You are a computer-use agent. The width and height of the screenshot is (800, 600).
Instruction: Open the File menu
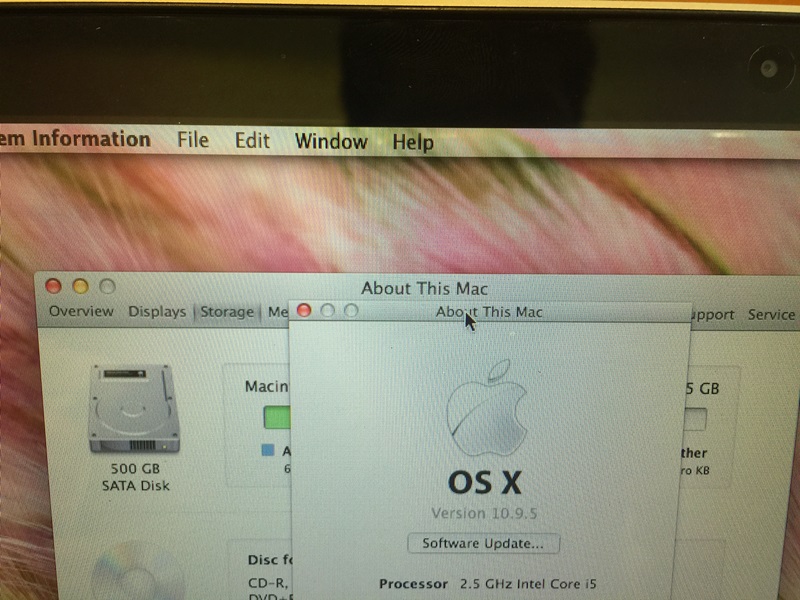coord(193,139)
